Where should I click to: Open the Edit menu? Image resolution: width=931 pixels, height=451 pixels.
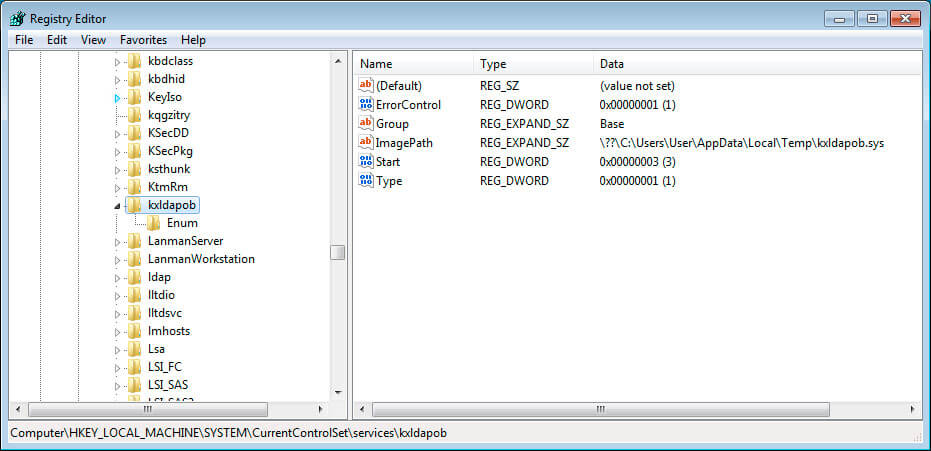coord(57,40)
